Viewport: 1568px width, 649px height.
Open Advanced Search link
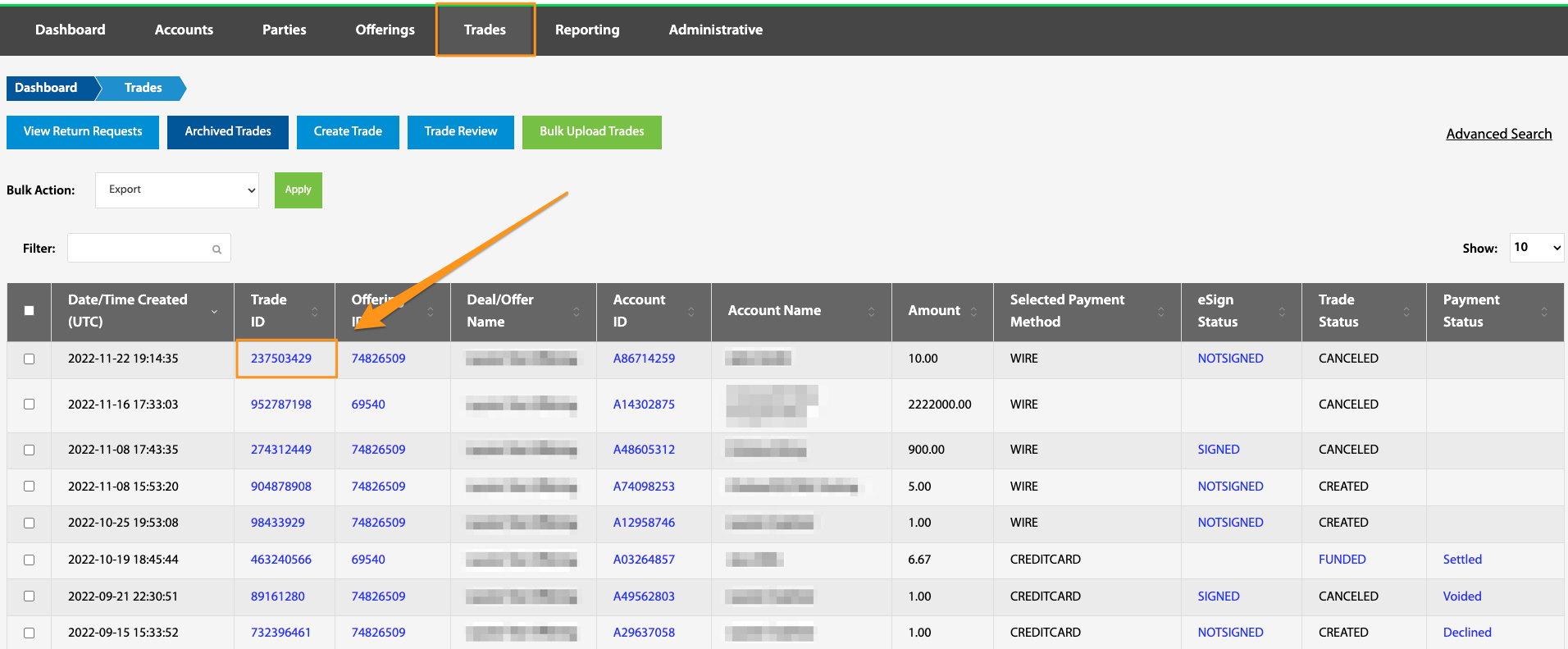pos(1499,135)
